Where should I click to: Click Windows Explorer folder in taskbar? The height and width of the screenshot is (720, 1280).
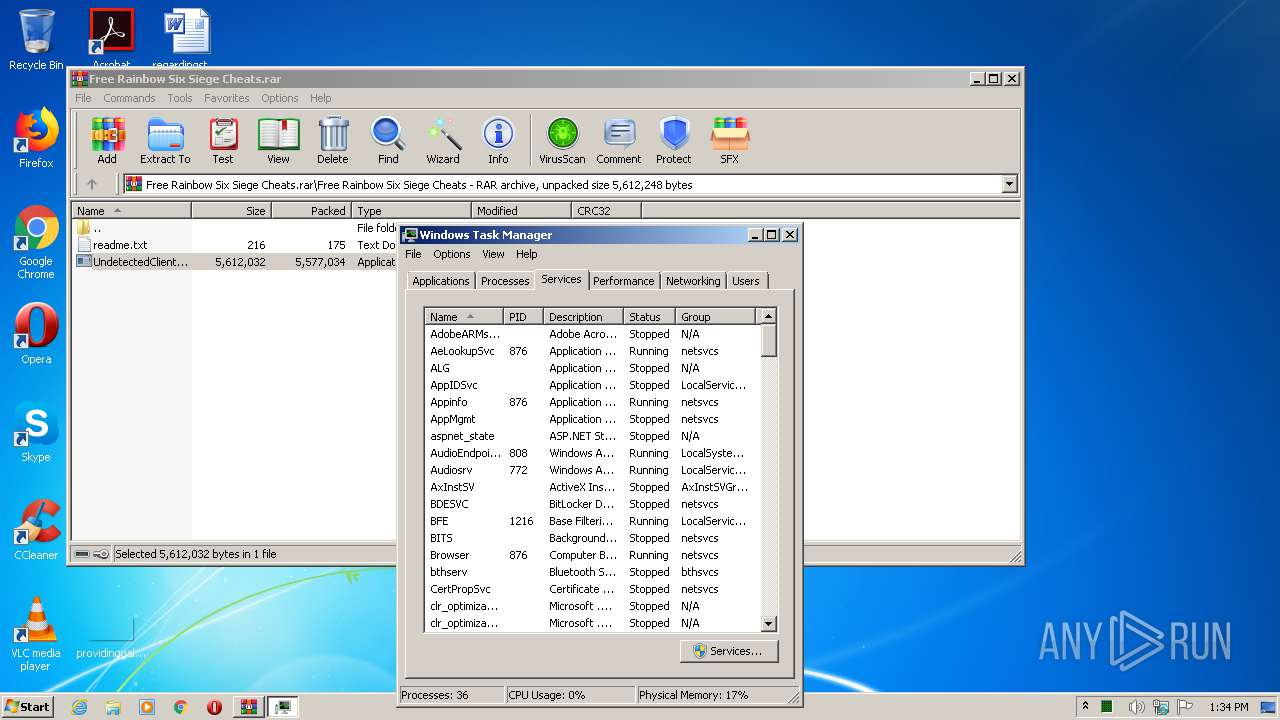click(113, 707)
